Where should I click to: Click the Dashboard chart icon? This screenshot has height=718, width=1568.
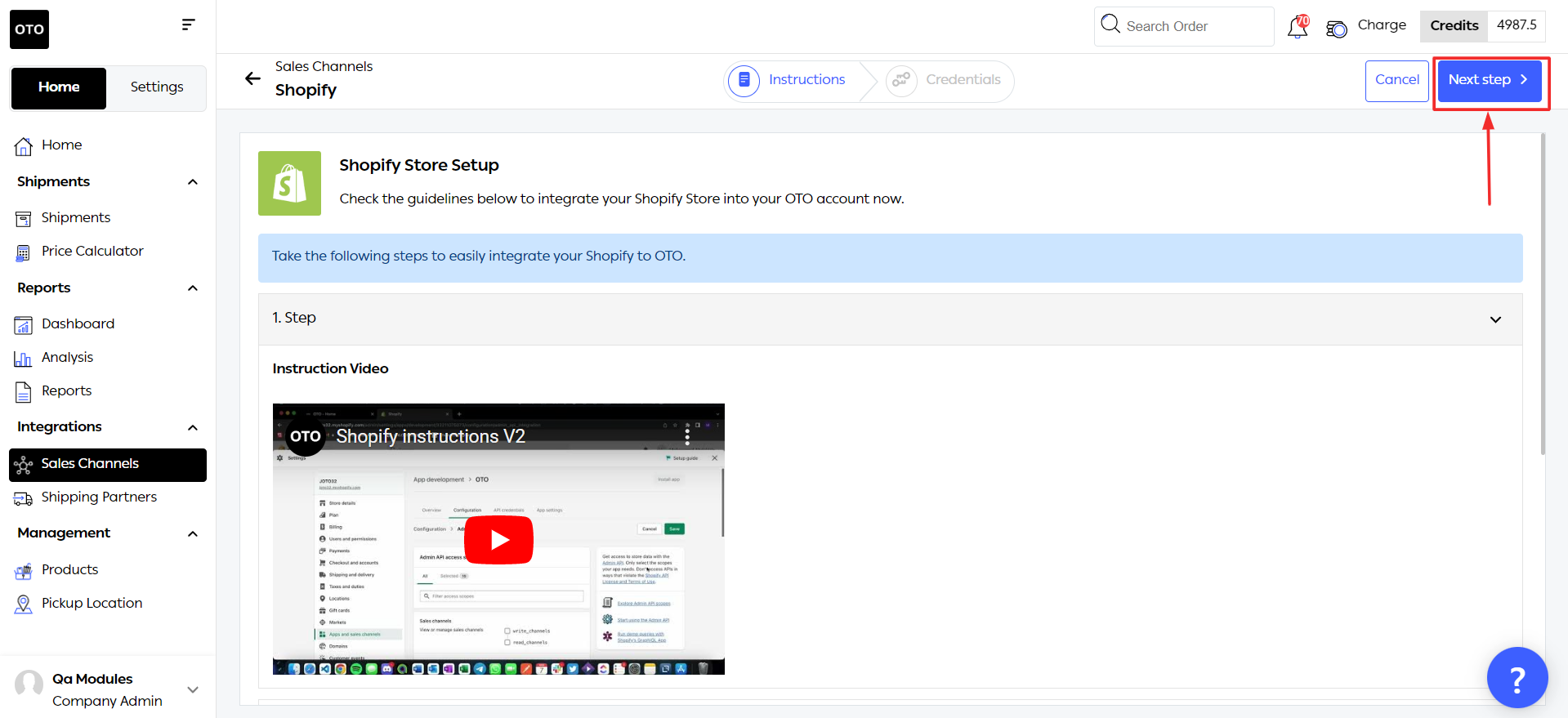[x=24, y=325]
